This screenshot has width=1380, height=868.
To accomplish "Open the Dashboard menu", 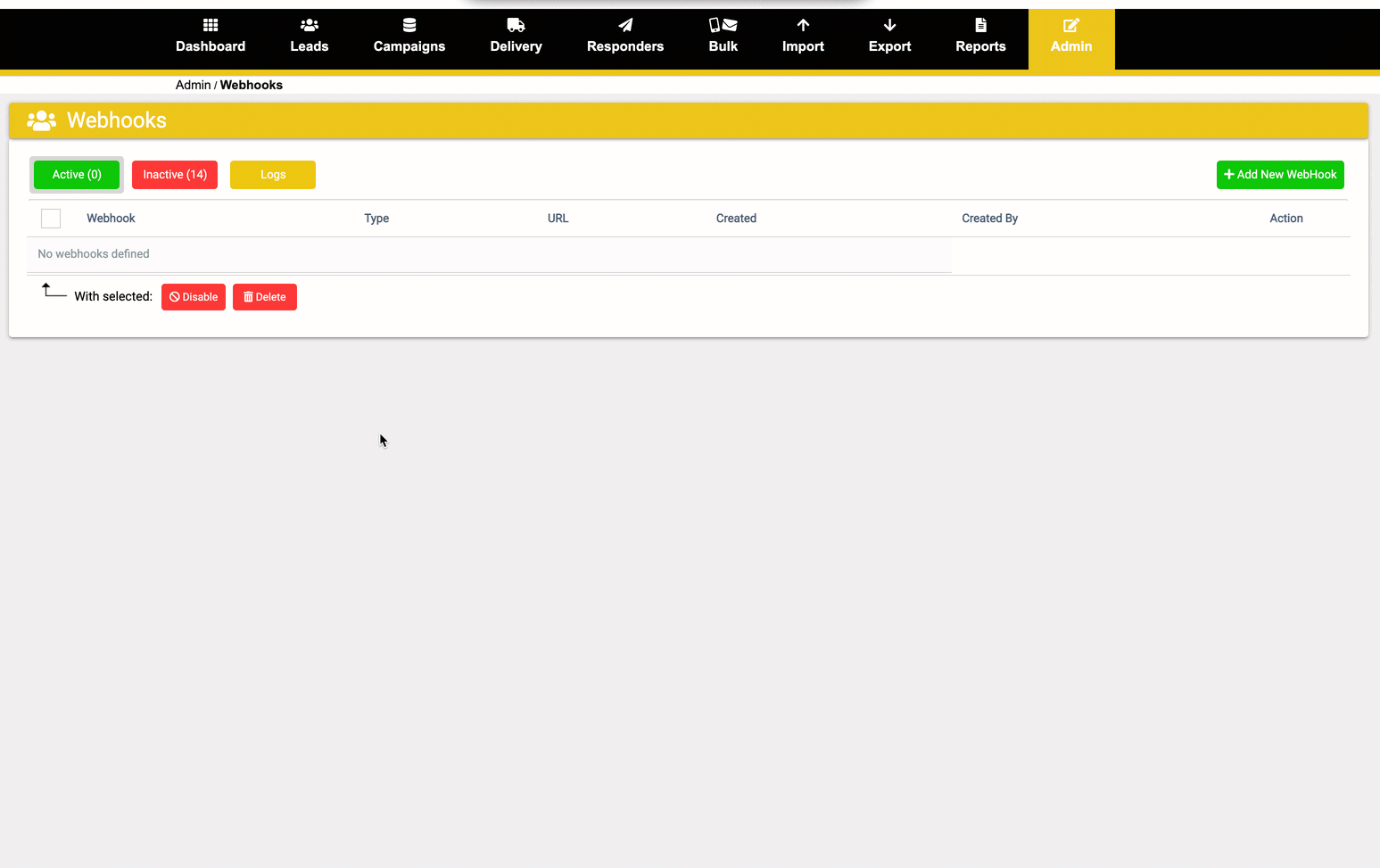I will click(x=211, y=46).
